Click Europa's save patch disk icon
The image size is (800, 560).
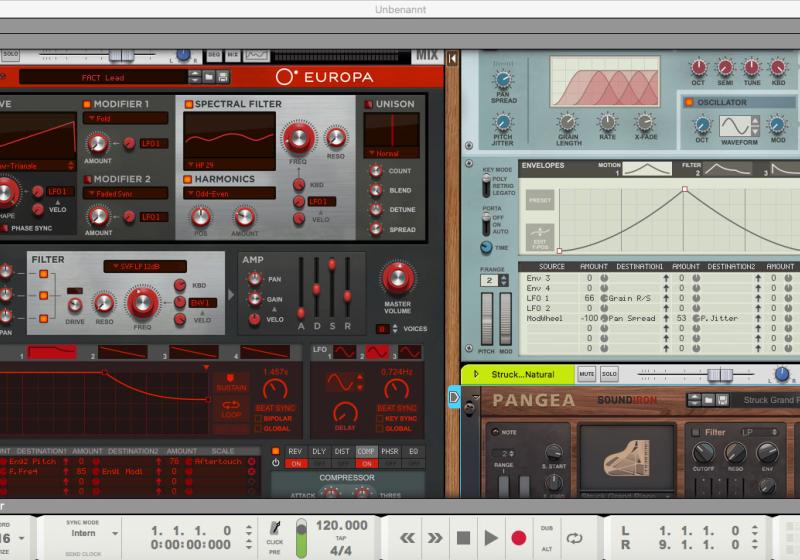[x=222, y=77]
